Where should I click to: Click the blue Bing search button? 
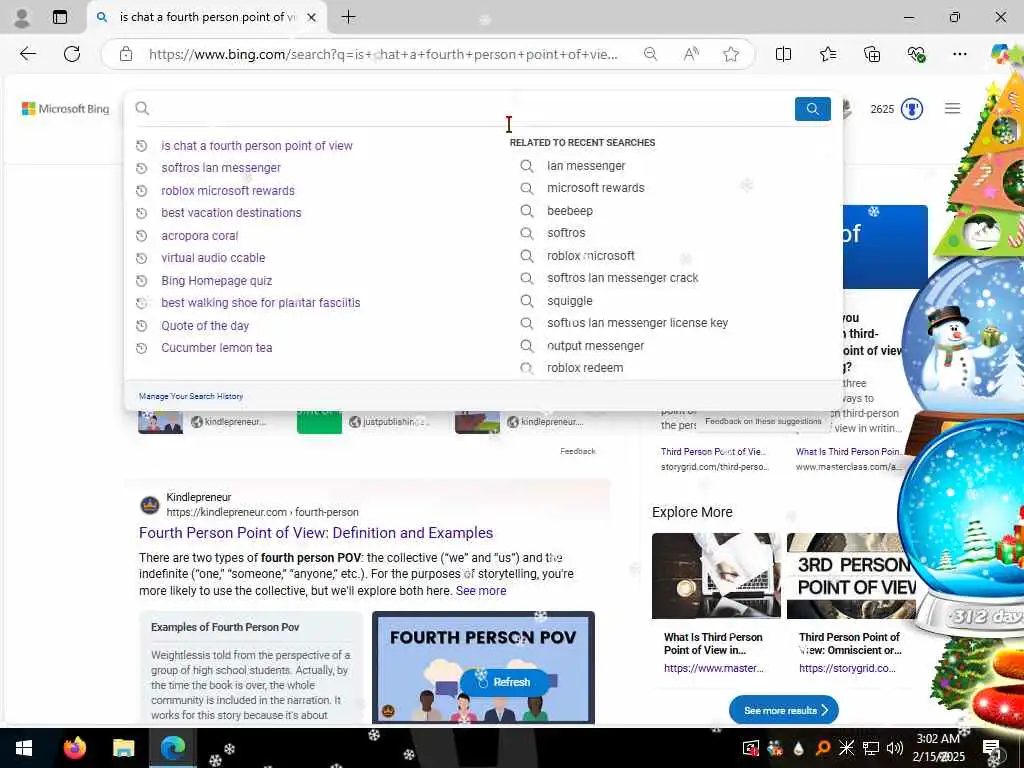(x=812, y=109)
